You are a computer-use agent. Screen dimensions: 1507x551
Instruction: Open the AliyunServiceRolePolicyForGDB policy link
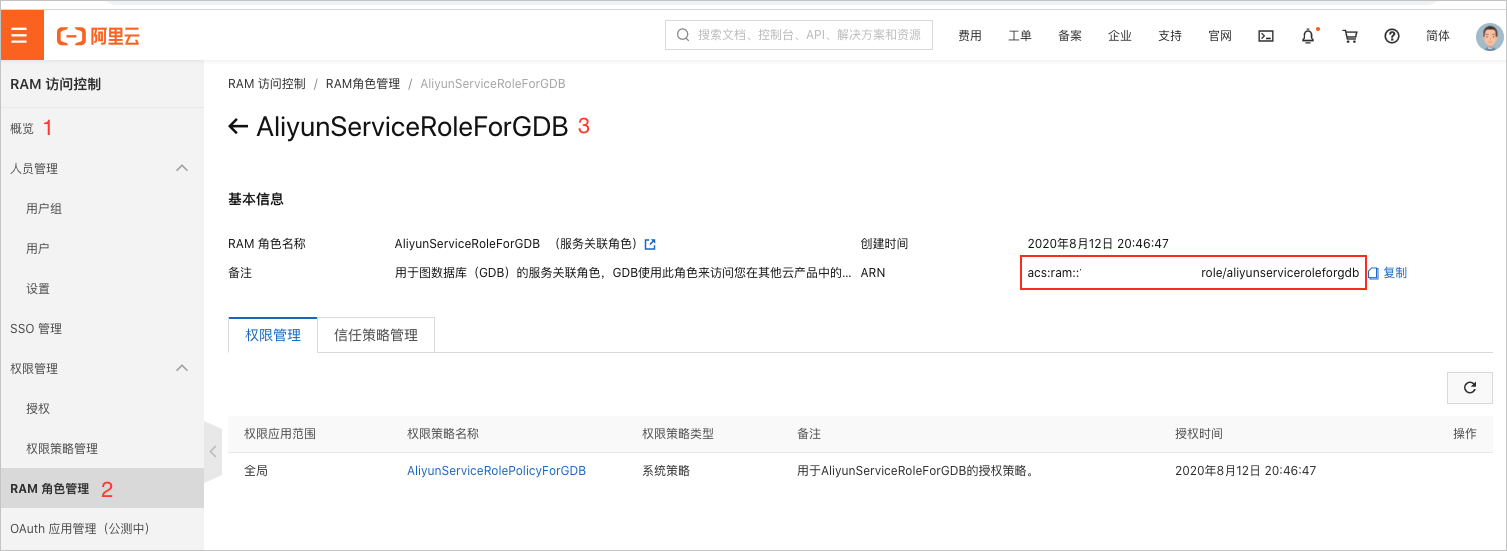click(x=496, y=470)
